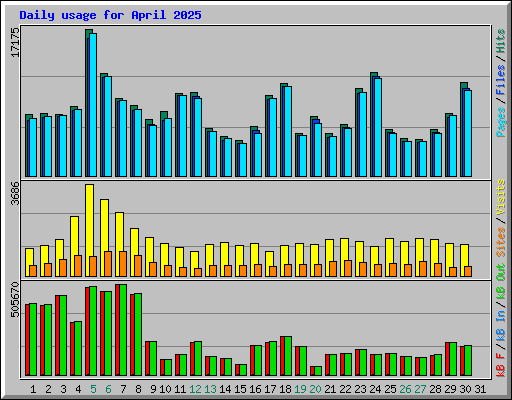Viewport: 512px width, 400px height.
Task: Click the cyan pages bar for day 24
Action: pyautogui.click(x=378, y=127)
